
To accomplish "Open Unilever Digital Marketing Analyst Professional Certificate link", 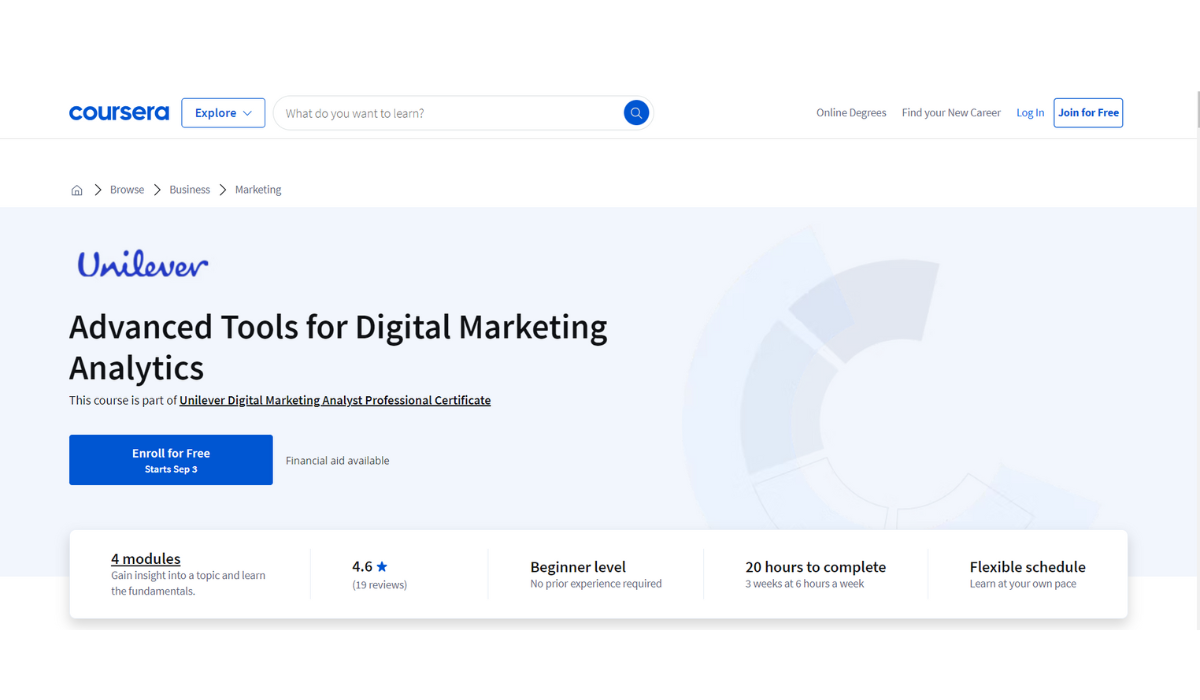I will tap(335, 400).
